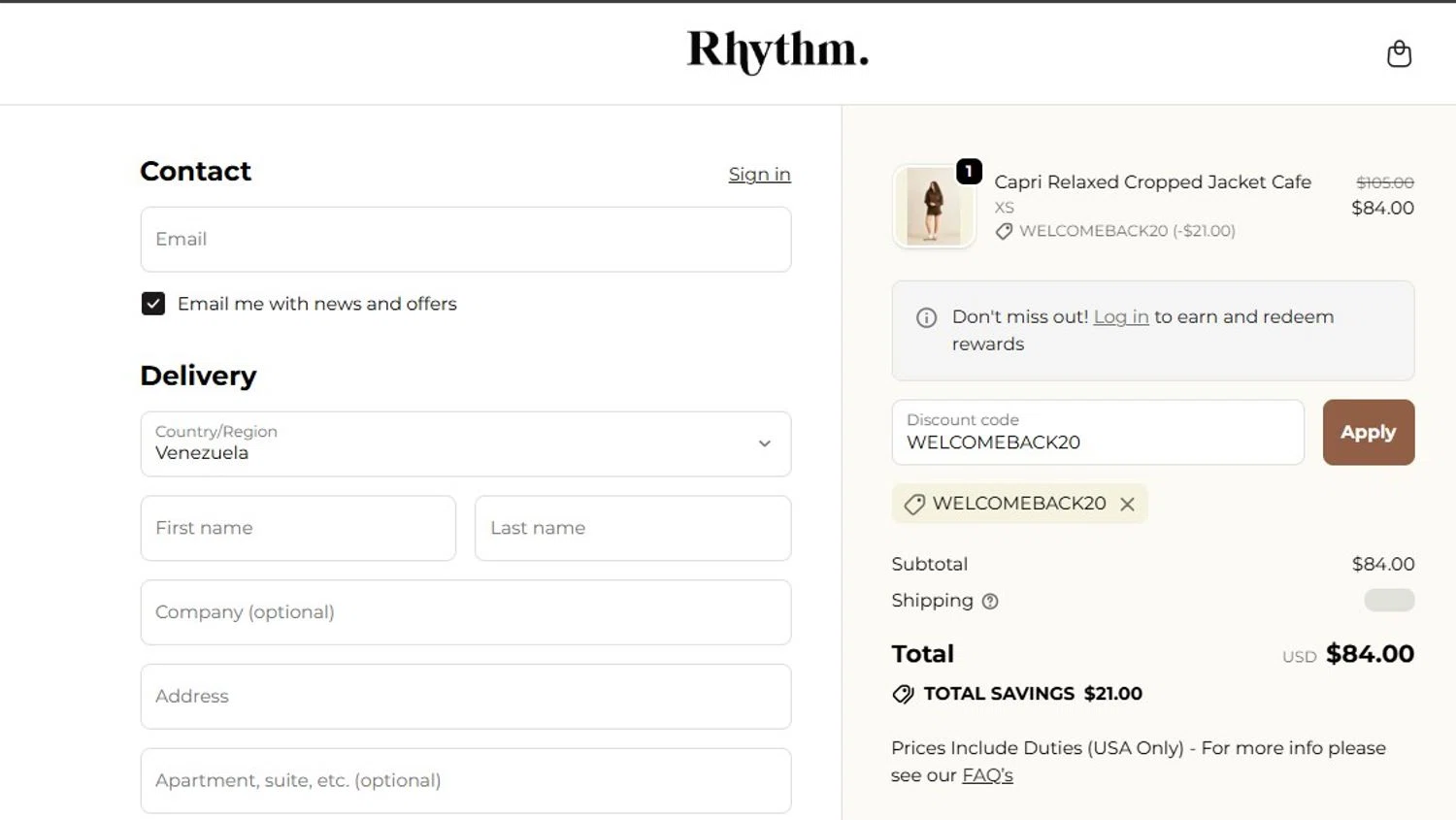Click the Shipping help question mark icon
Viewport: 1456px width, 820px height.
[990, 601]
